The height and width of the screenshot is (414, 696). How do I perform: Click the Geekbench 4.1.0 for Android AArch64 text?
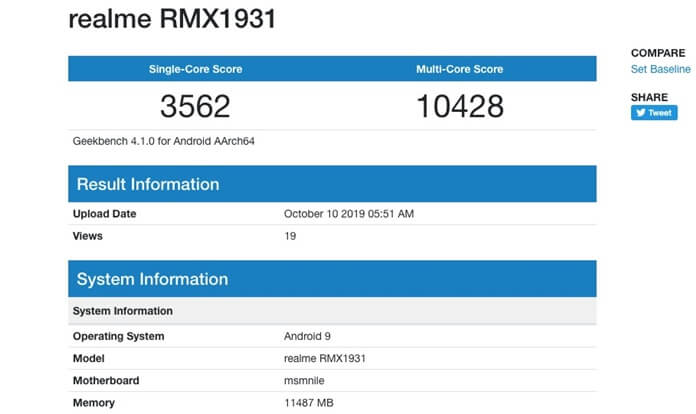pyautogui.click(x=163, y=141)
